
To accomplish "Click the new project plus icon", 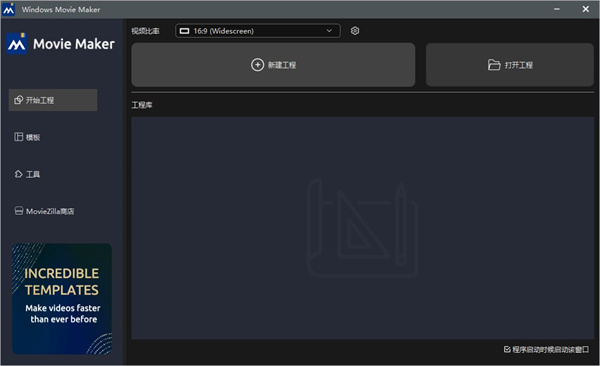I will pos(257,65).
